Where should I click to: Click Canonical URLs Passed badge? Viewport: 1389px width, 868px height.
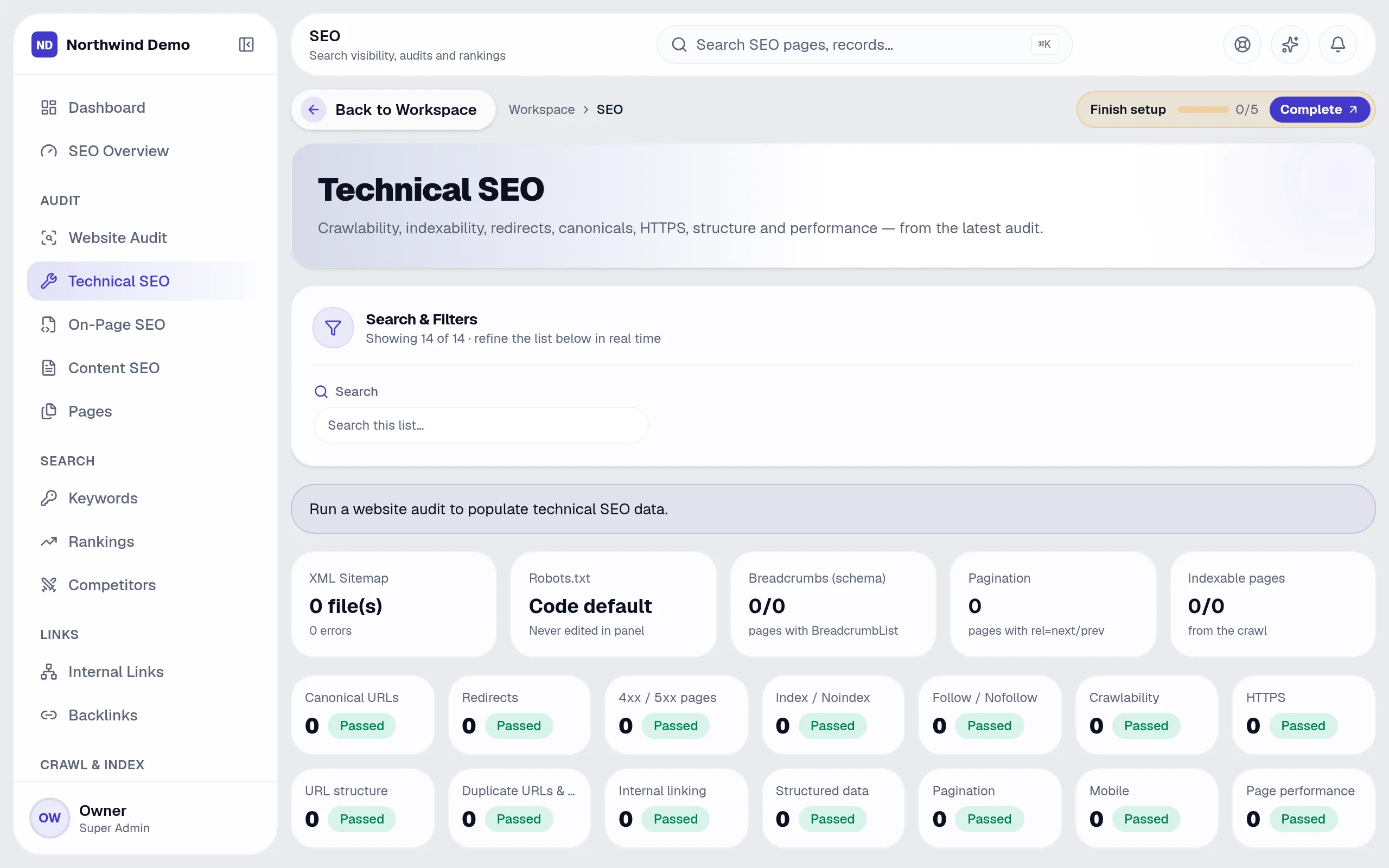click(361, 726)
